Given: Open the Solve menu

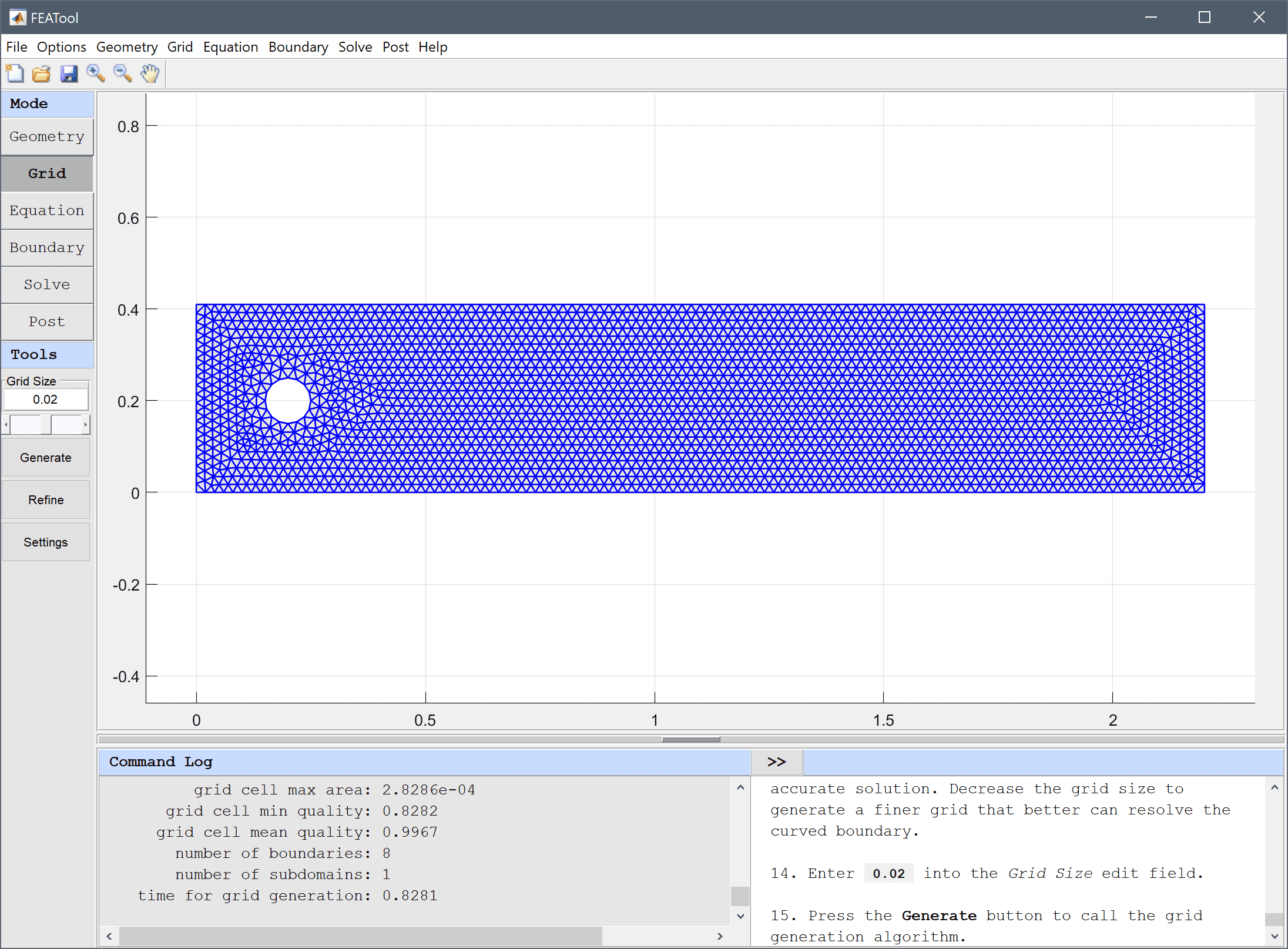Looking at the screenshot, I should pos(355,47).
